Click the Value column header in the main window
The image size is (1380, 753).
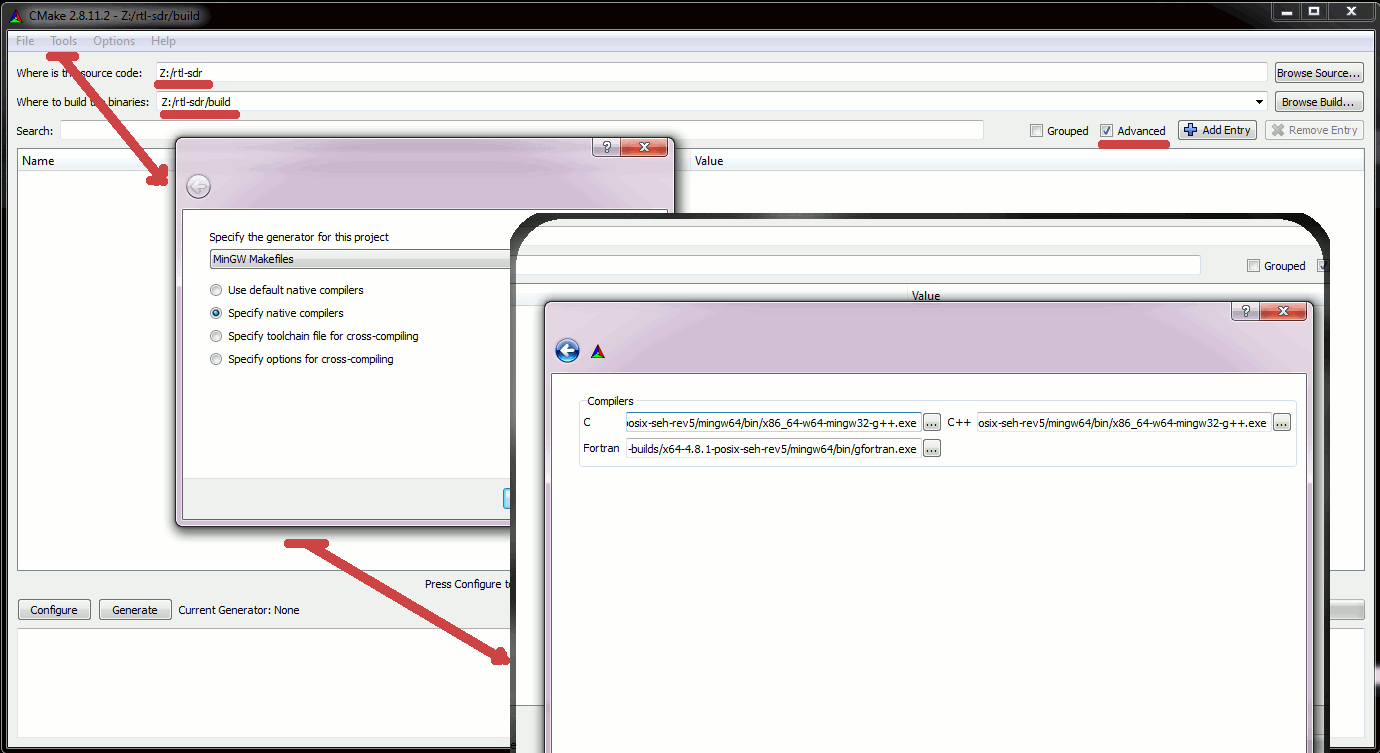1027,161
